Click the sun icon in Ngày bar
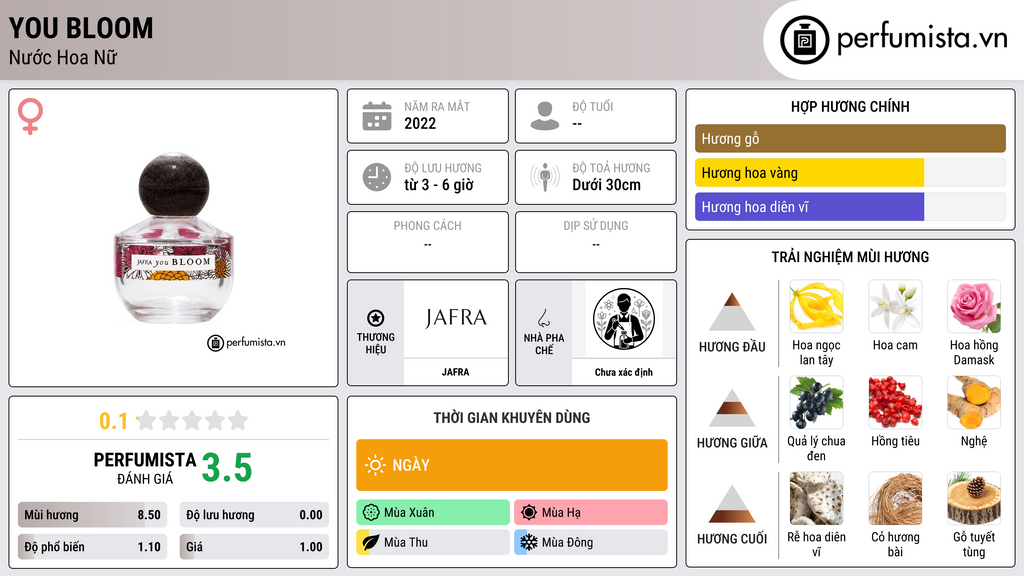Viewport: 1024px width, 576px height. [375, 465]
